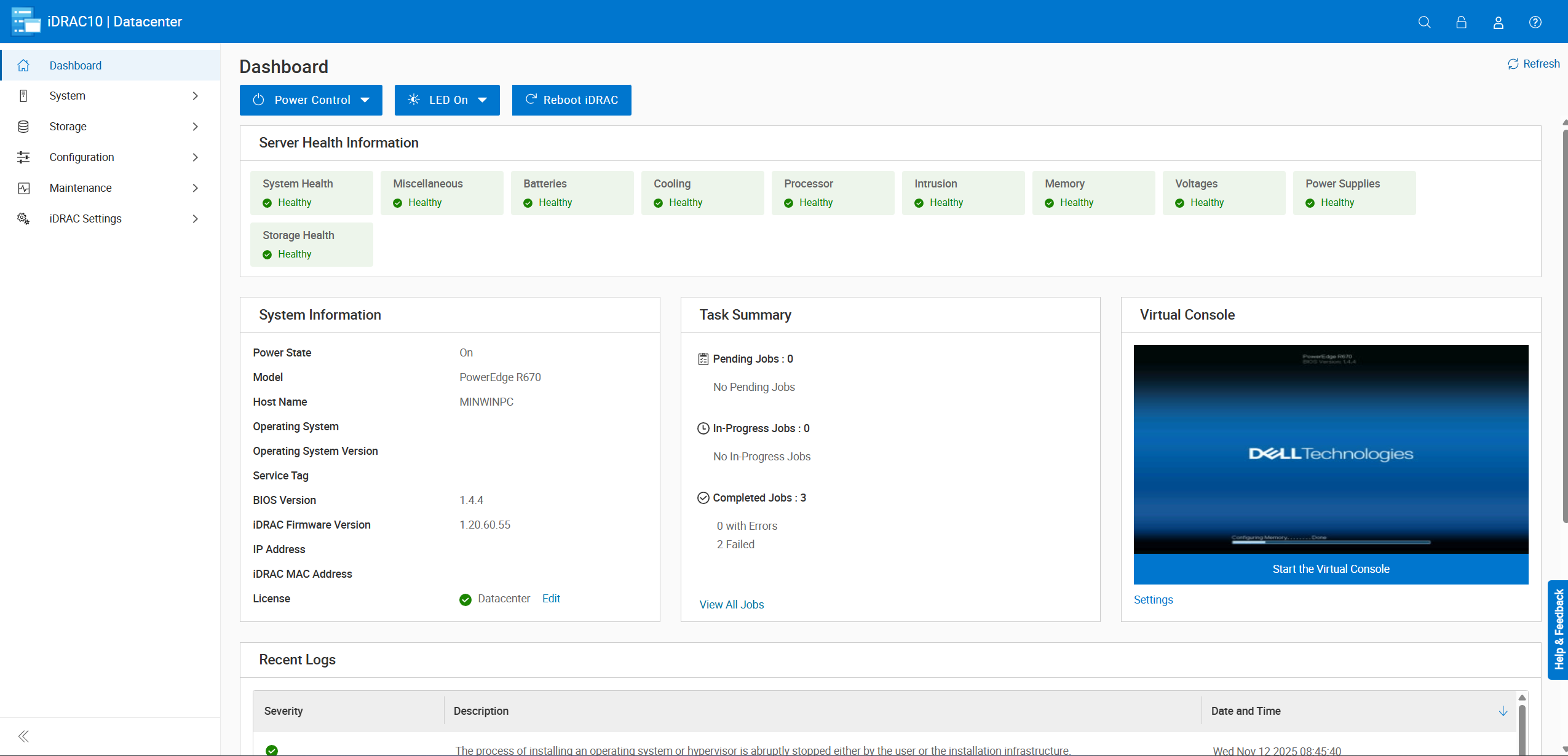Image resolution: width=1568 pixels, height=756 pixels.
Task: Click the Storage icon in sidebar
Action: [23, 126]
